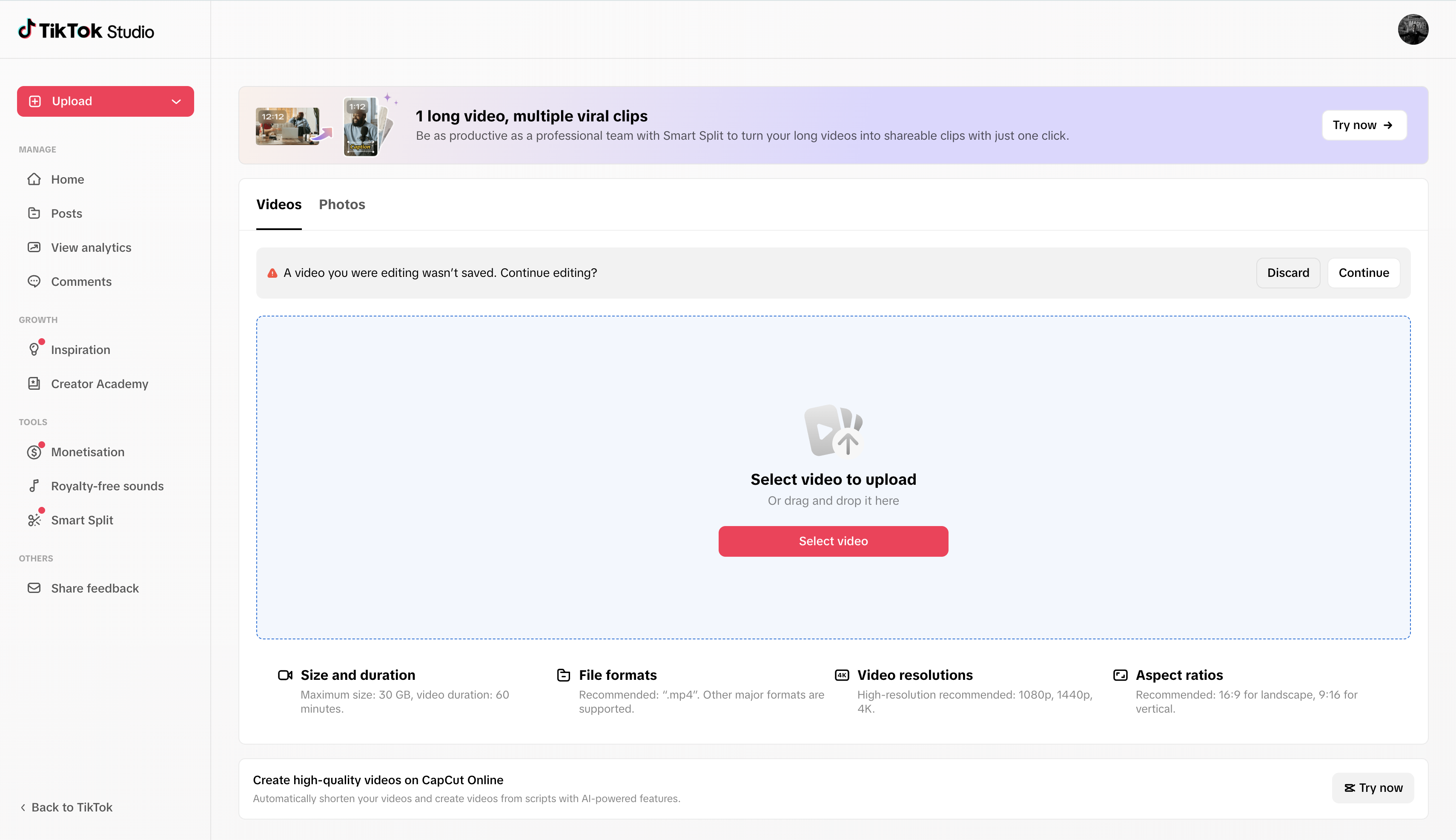Click the File formats folder icon
1456x840 pixels.
563,675
